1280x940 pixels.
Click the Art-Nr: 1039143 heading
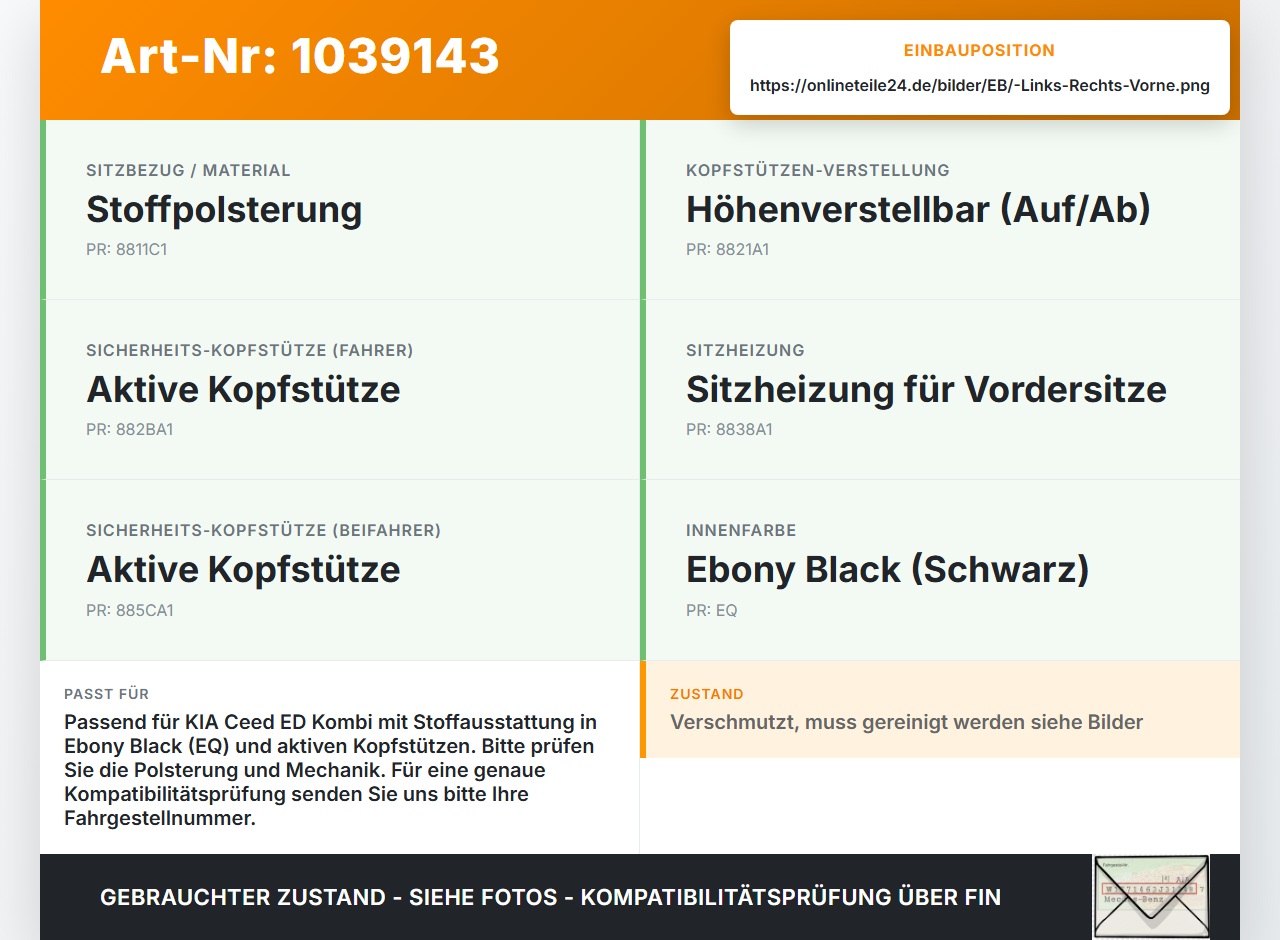pyautogui.click(x=300, y=56)
